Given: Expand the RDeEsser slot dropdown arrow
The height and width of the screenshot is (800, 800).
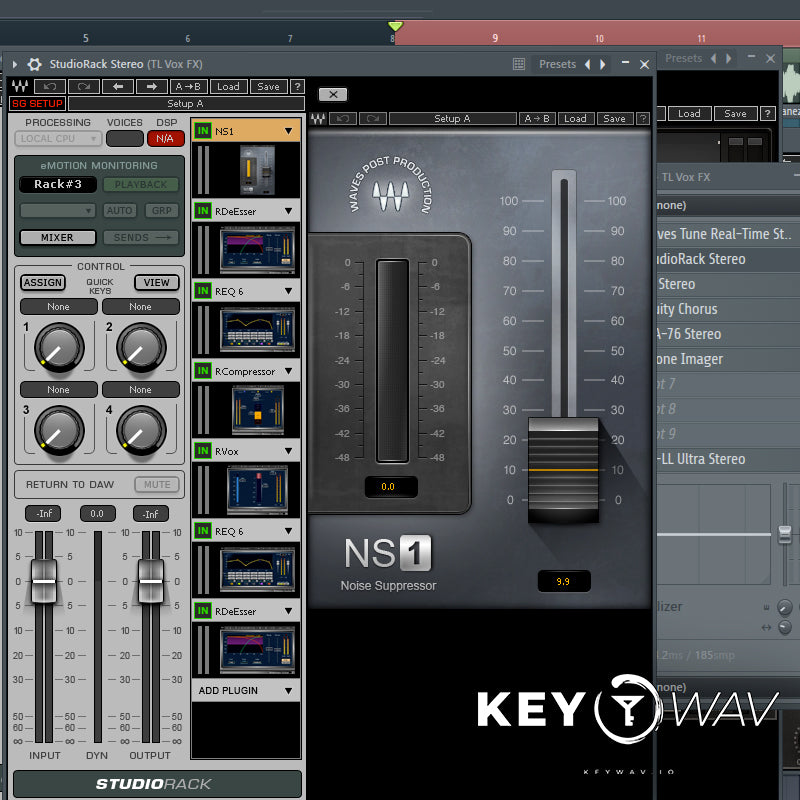Looking at the screenshot, I should [x=289, y=211].
